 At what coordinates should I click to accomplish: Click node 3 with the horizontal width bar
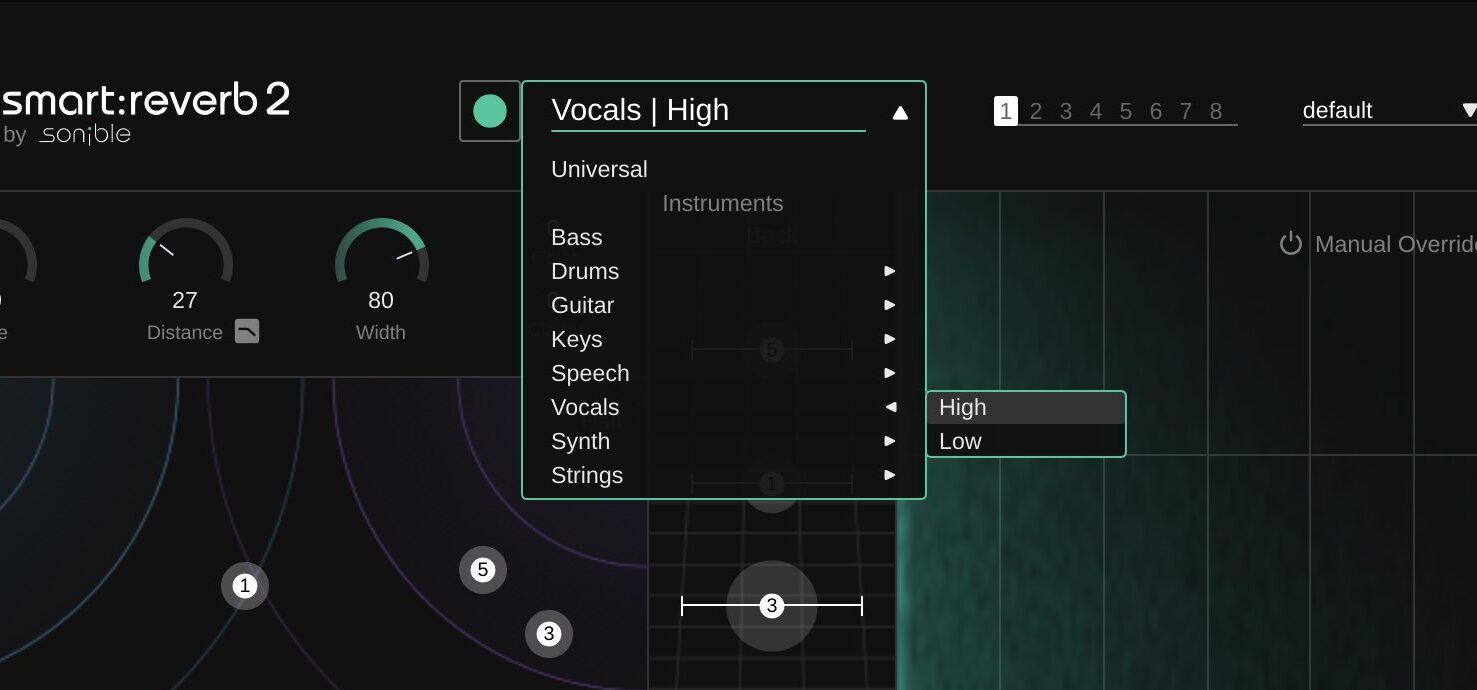point(771,605)
